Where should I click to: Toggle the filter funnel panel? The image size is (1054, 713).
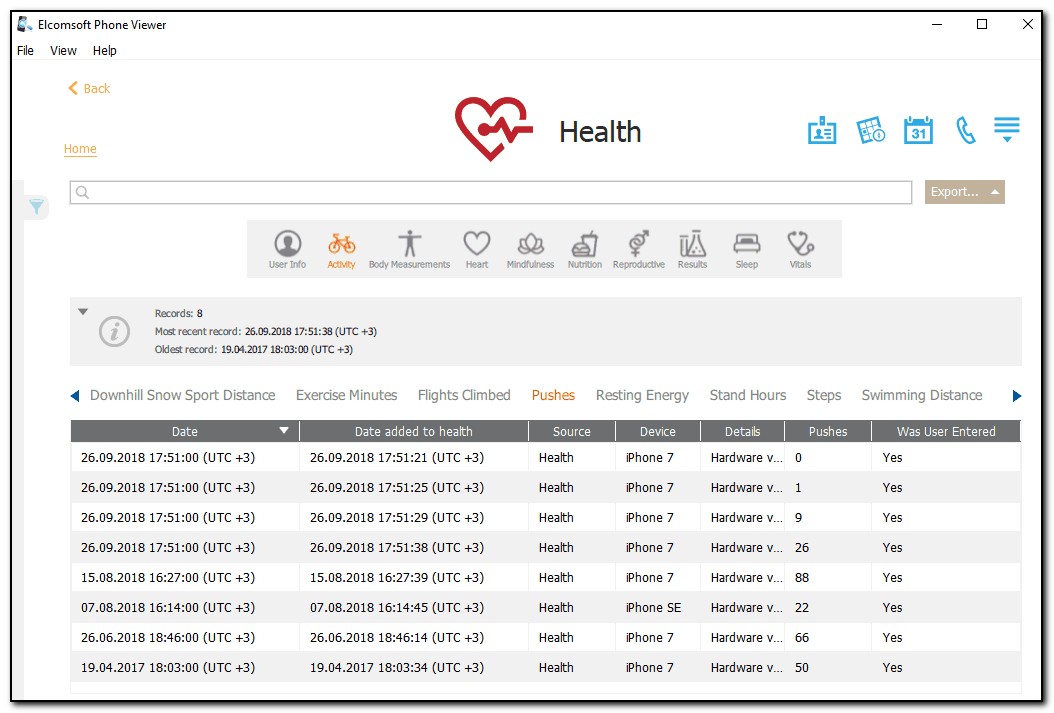tap(36, 207)
